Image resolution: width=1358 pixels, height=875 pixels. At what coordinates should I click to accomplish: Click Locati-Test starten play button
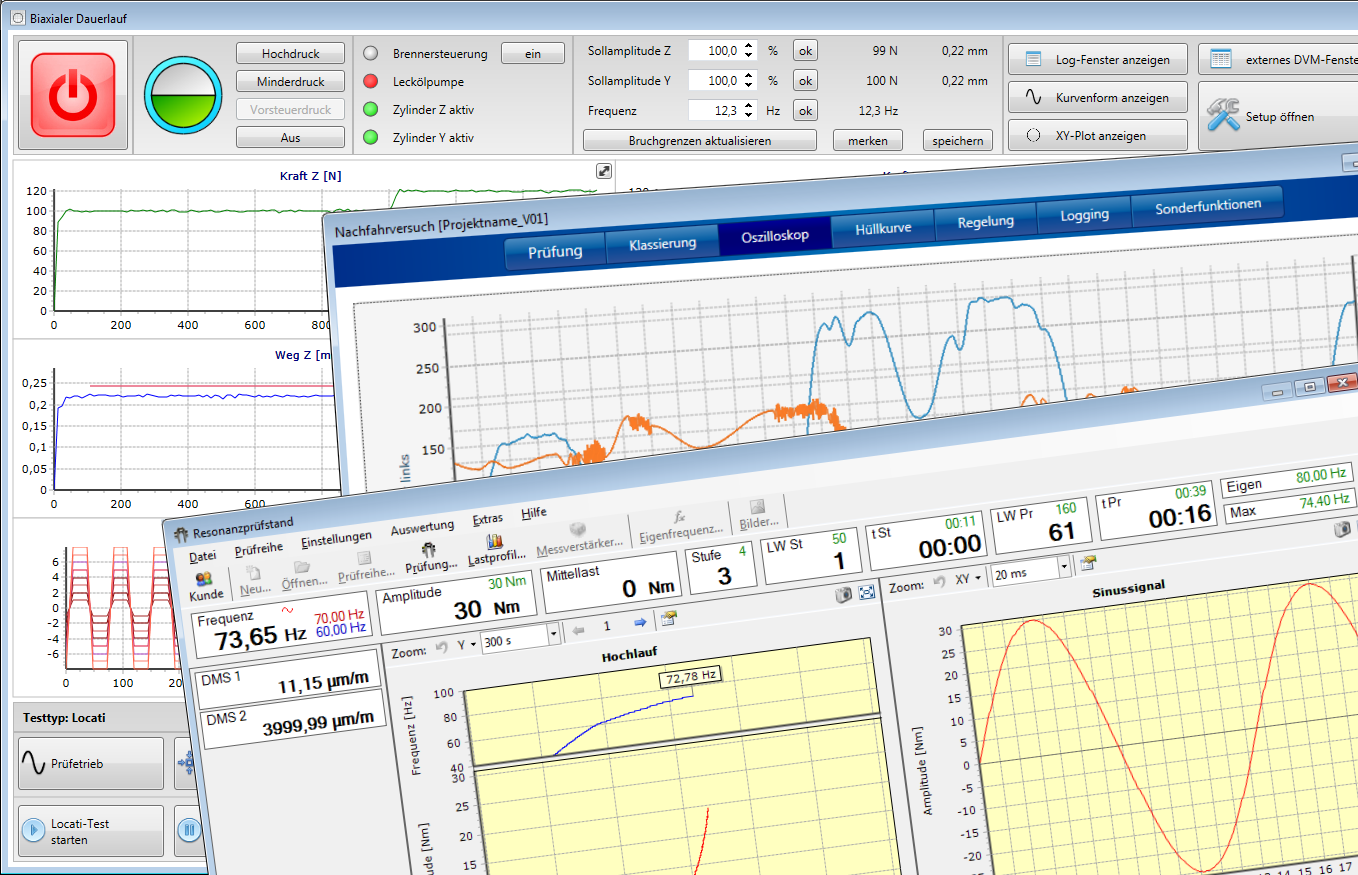tap(90, 831)
